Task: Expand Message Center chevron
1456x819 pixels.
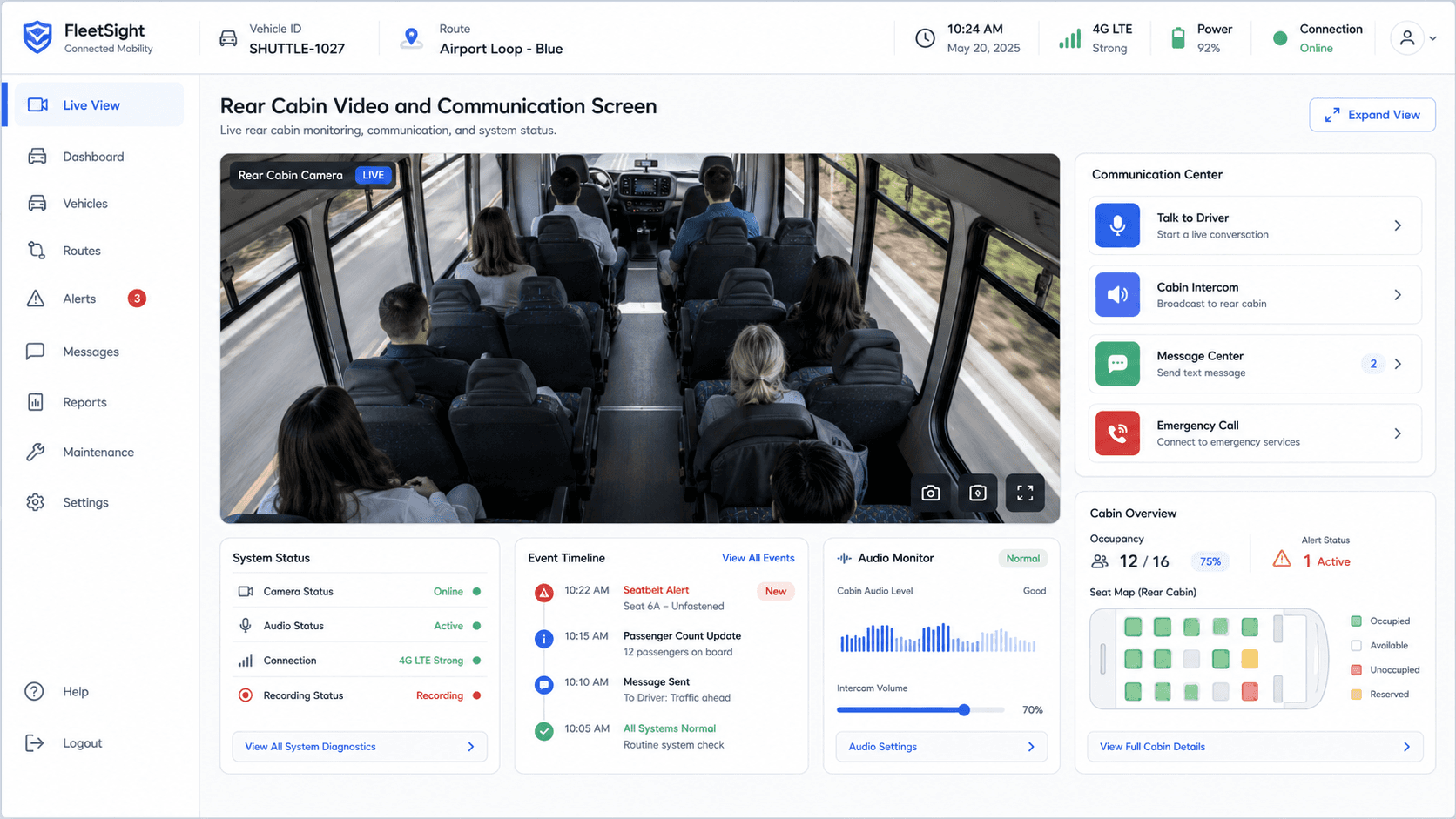Action: click(x=1398, y=364)
